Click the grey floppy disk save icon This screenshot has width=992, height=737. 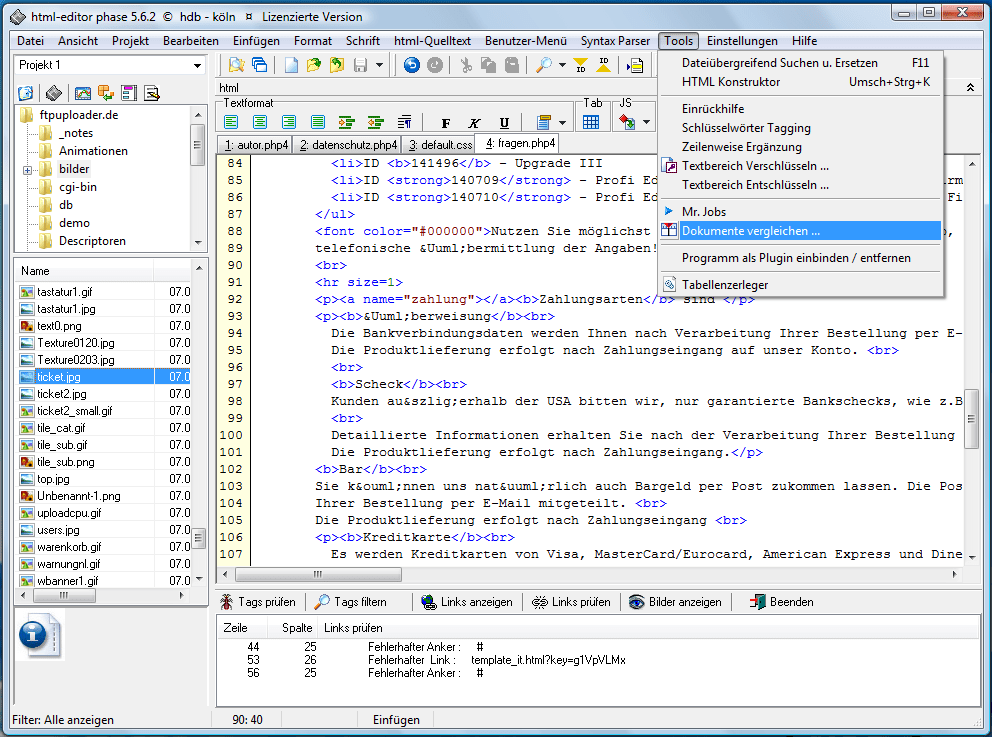tap(361, 65)
